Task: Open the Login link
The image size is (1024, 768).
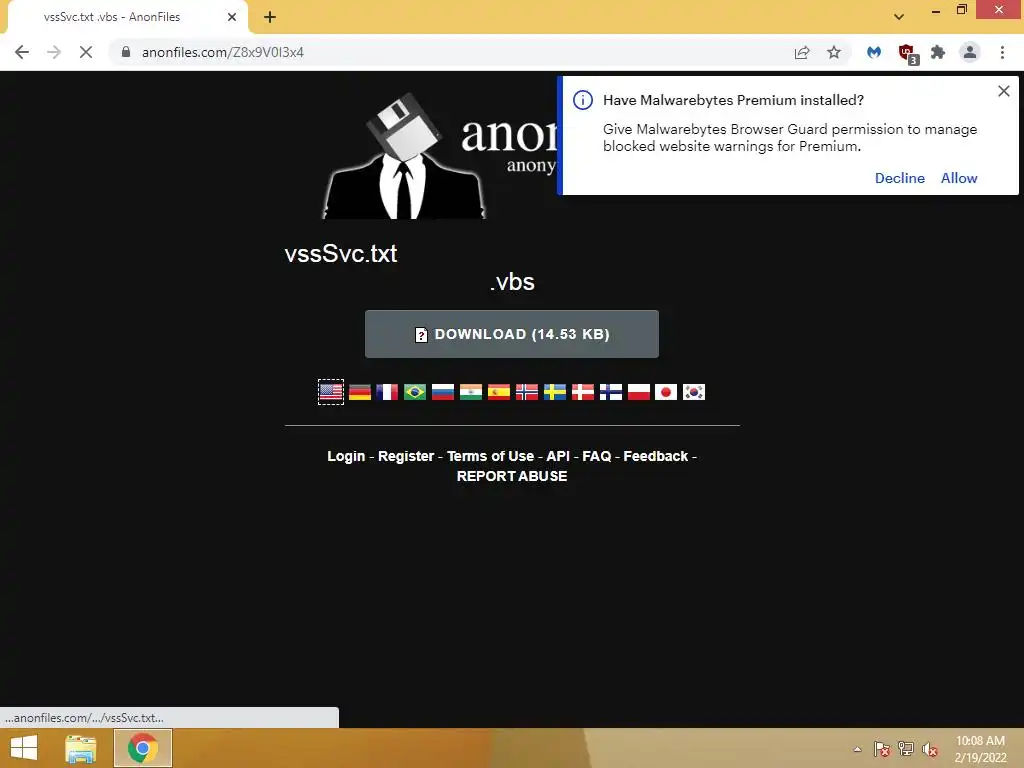Action: (x=346, y=456)
